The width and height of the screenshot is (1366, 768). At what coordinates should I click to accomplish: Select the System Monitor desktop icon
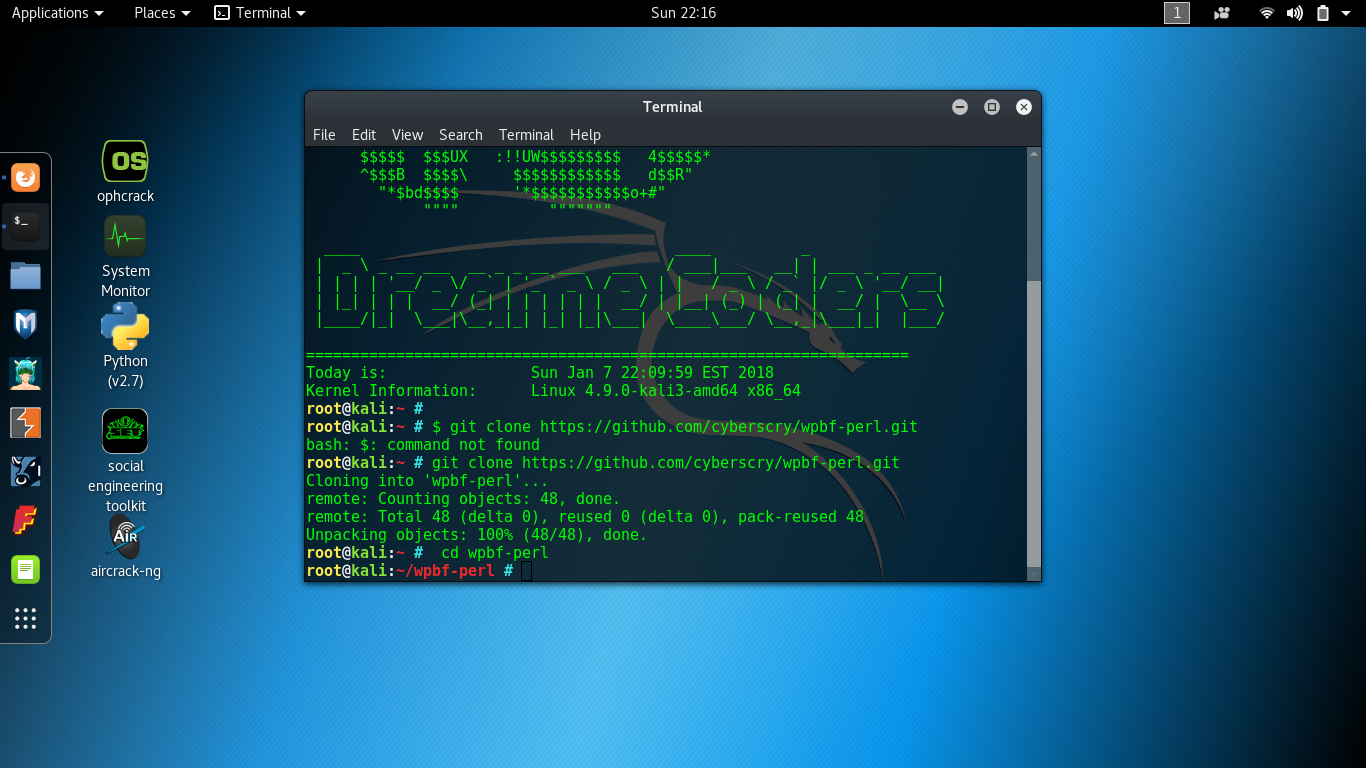coord(125,257)
